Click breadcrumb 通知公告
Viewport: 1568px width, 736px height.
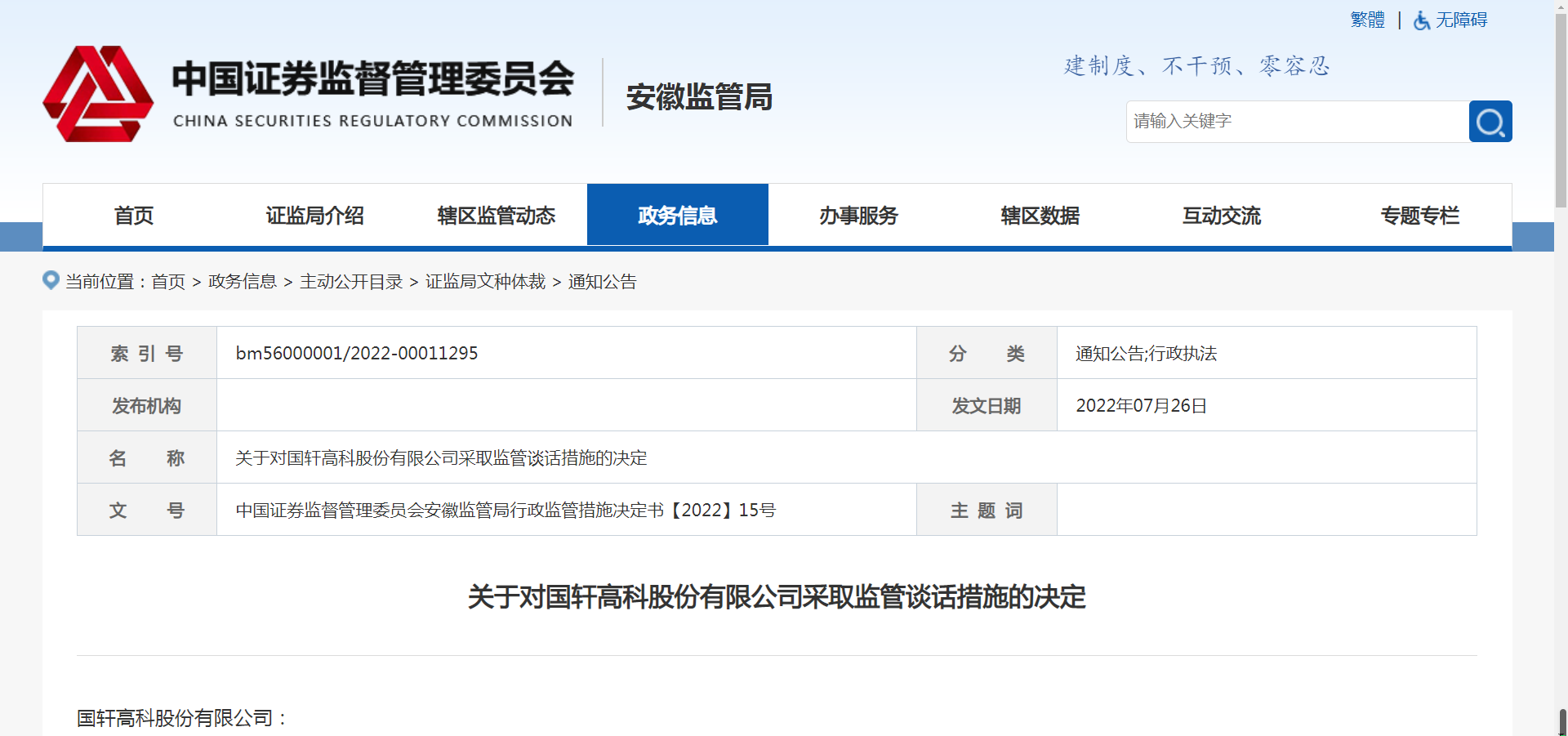pos(603,282)
